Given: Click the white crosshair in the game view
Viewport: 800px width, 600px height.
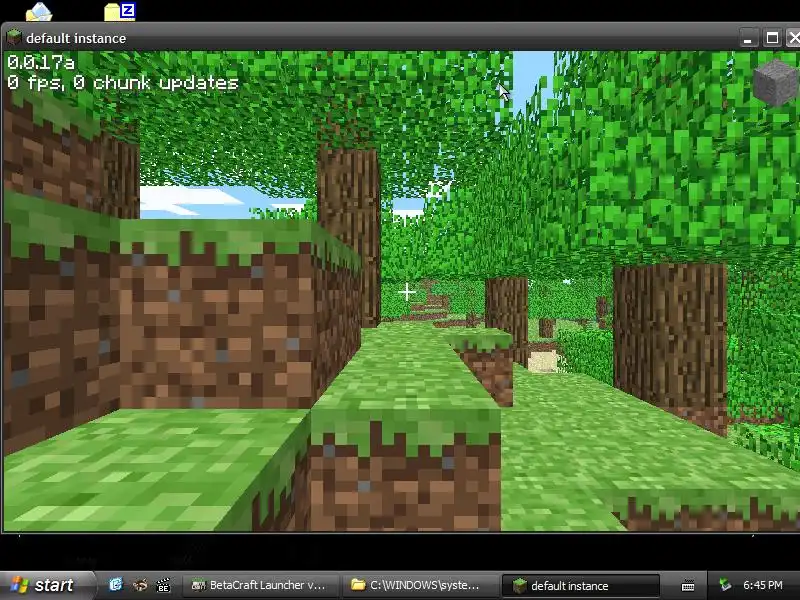Looking at the screenshot, I should pos(407,292).
